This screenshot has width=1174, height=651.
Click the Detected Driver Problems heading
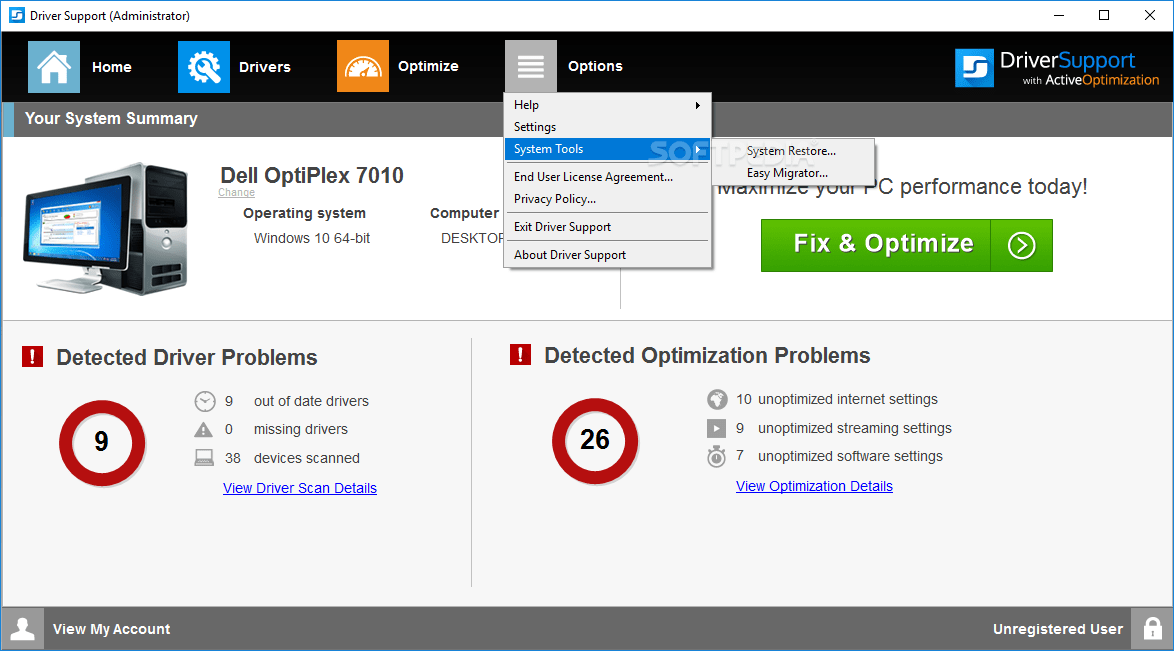[x=187, y=357]
